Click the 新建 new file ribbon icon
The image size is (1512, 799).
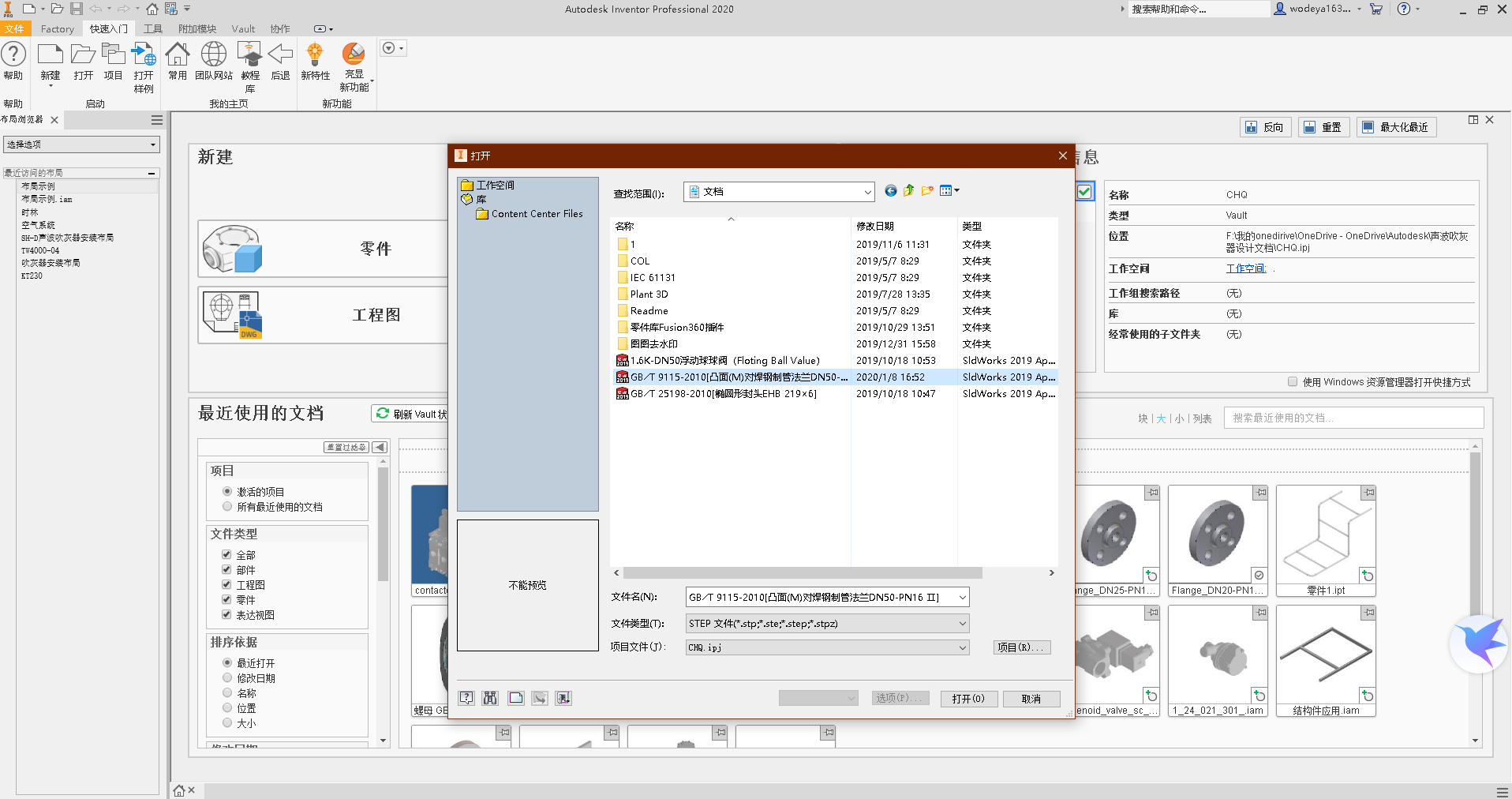(51, 54)
